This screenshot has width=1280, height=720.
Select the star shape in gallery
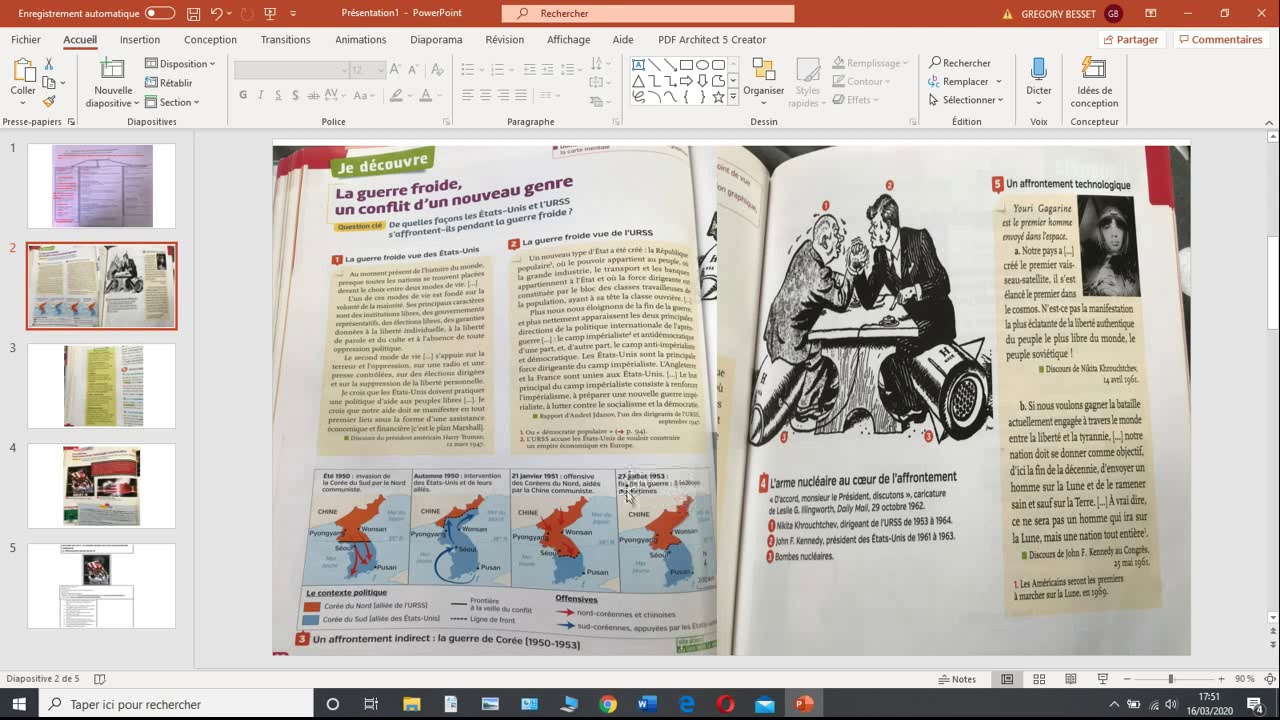(718, 97)
